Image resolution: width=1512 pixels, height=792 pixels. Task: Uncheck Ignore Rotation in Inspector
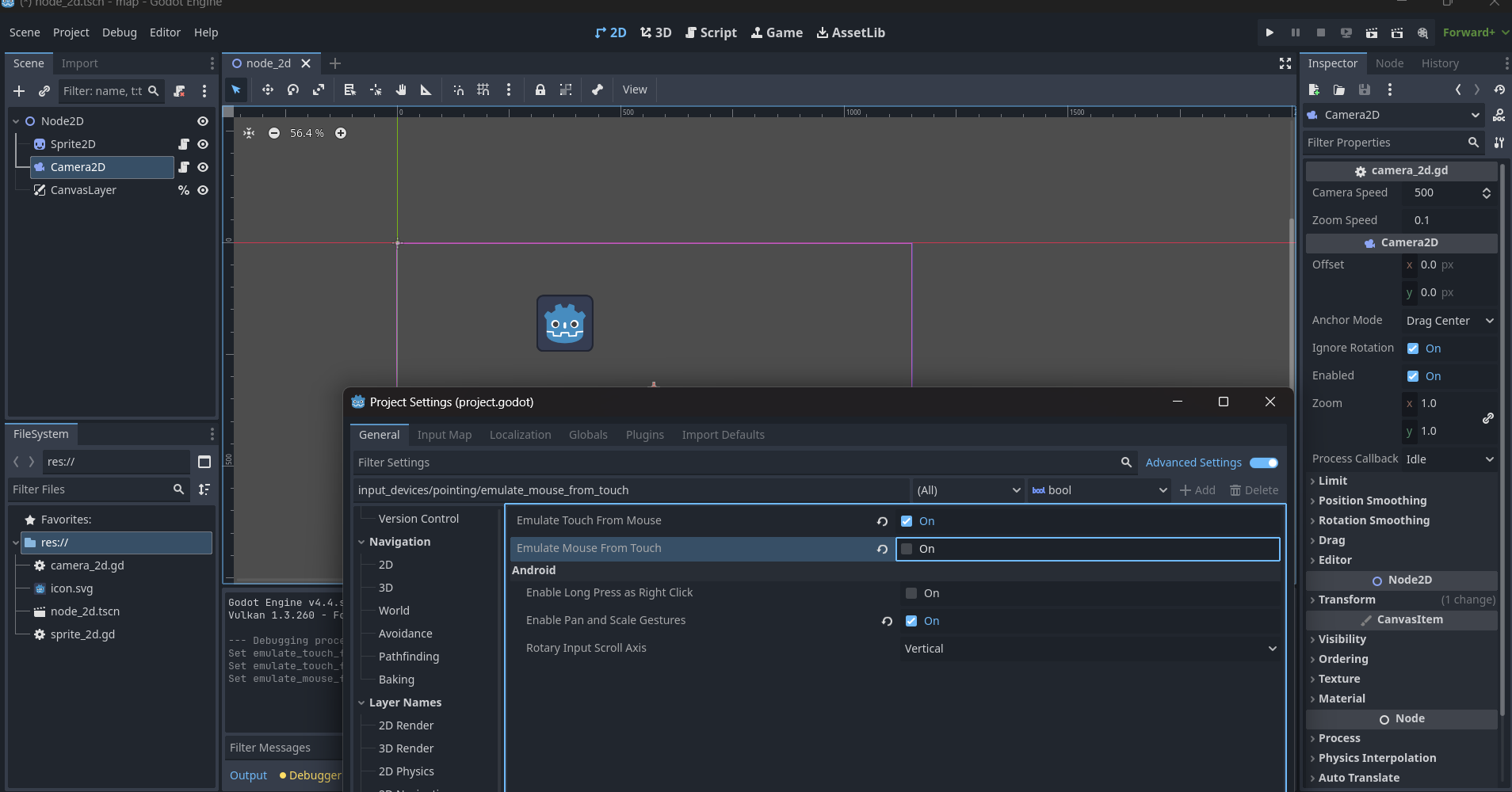click(x=1413, y=348)
